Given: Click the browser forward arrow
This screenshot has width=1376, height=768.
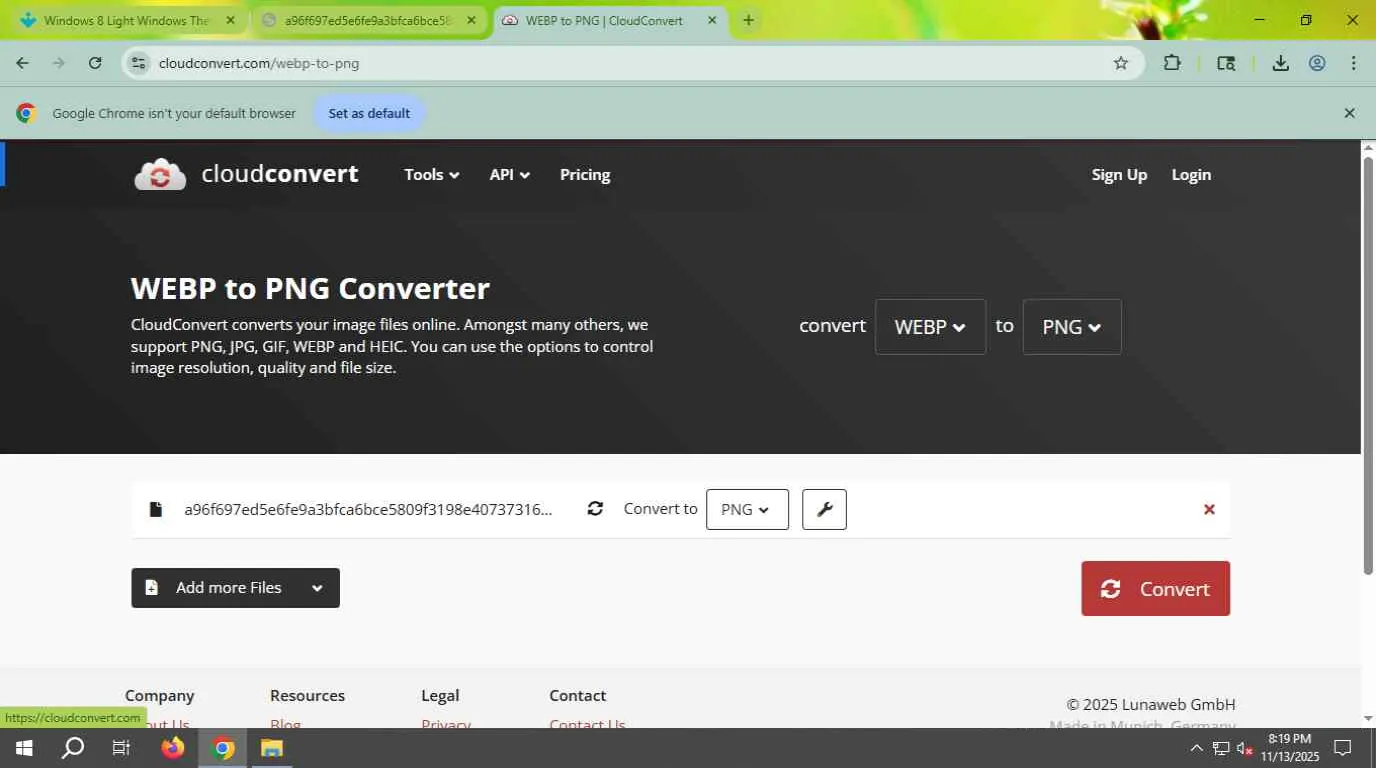Looking at the screenshot, I should coord(58,63).
